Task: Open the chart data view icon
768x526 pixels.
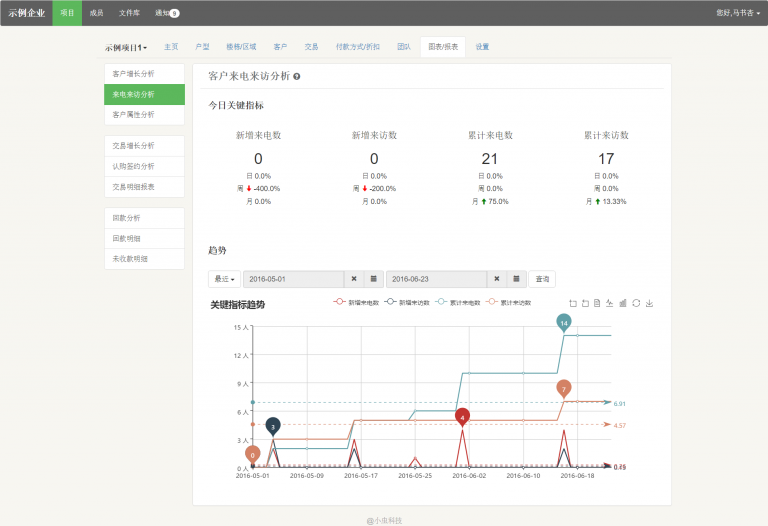Action: click(x=597, y=303)
